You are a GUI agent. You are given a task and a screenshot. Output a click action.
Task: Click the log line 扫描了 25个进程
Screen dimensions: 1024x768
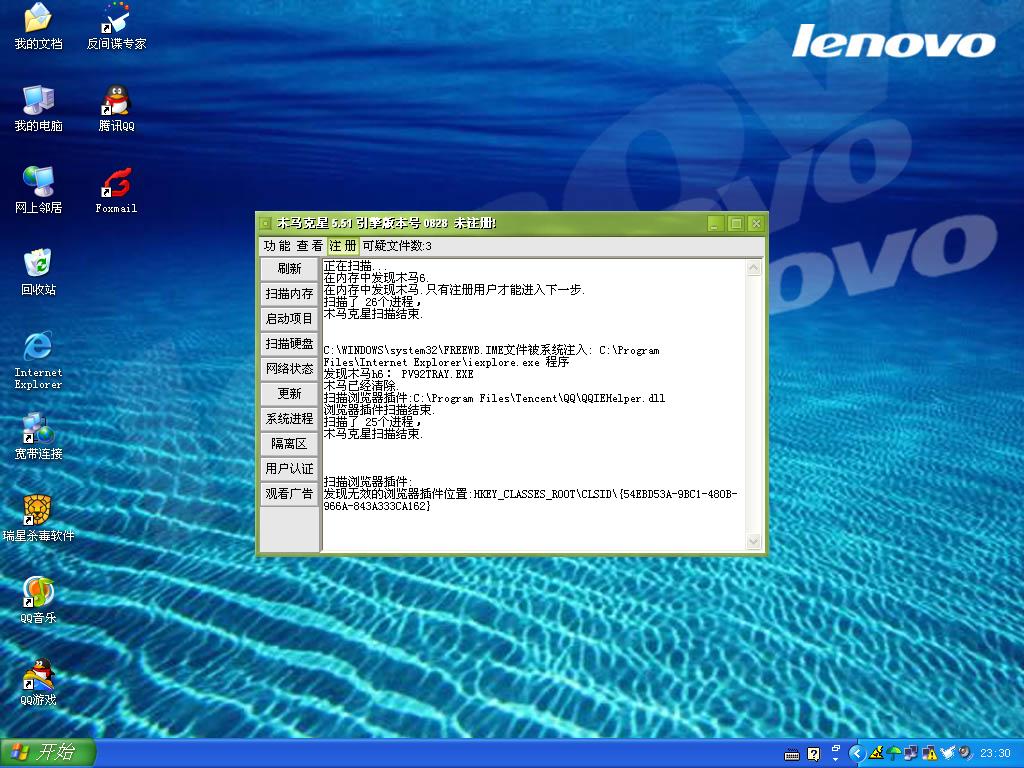pyautogui.click(x=373, y=422)
